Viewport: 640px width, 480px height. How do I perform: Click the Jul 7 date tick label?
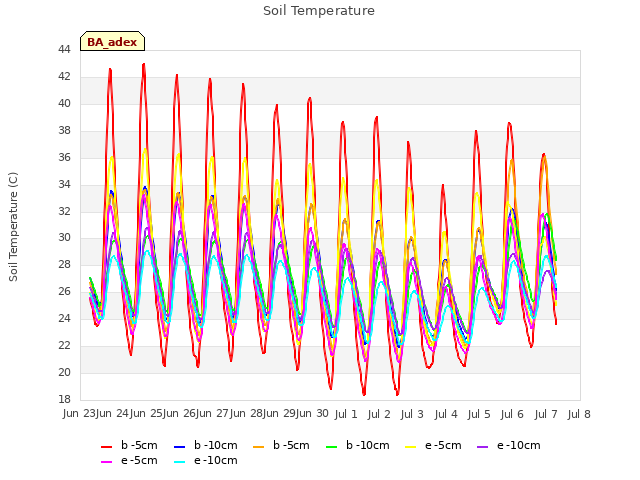click(546, 414)
